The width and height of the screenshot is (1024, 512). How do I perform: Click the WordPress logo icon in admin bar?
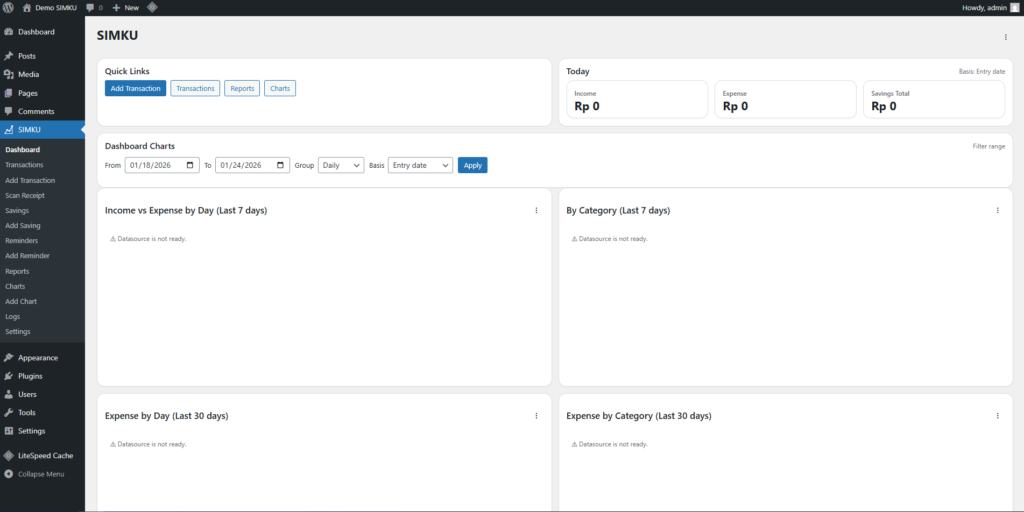coord(8,7)
